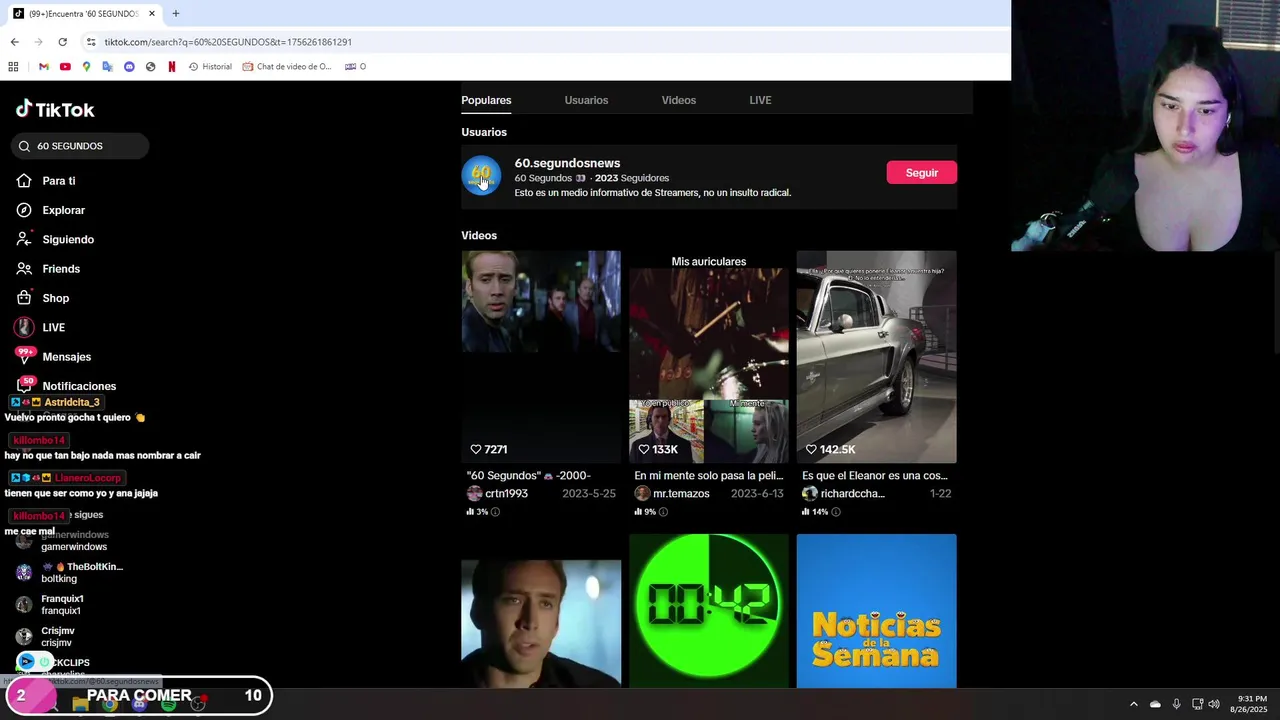Open the Chat de video de O... bookmark
The width and height of the screenshot is (1280, 720).
tap(287, 67)
